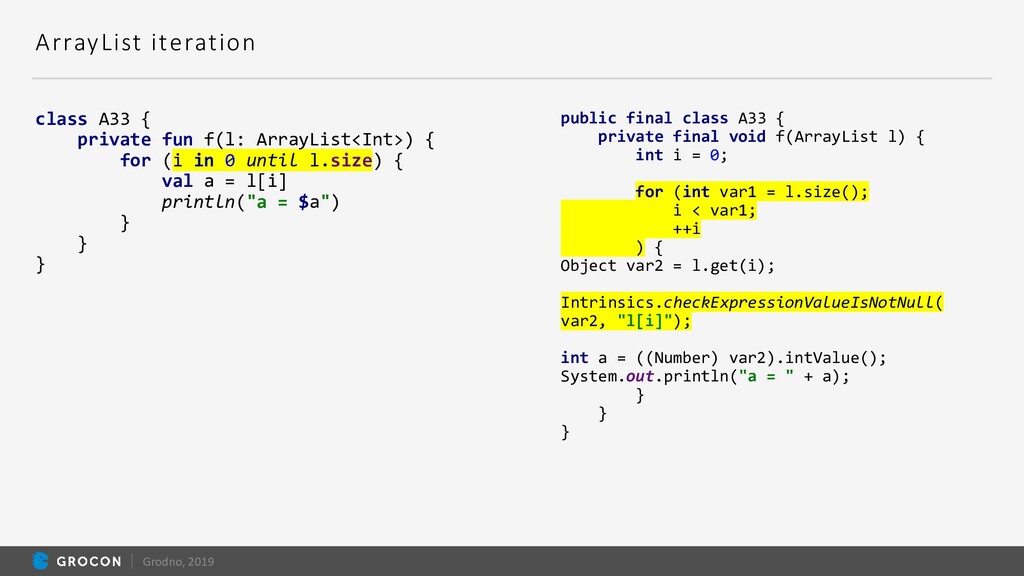Click highlighted "i in 0 until l.size" expression
Viewport: 1024px width, 576px height.
pos(272,160)
